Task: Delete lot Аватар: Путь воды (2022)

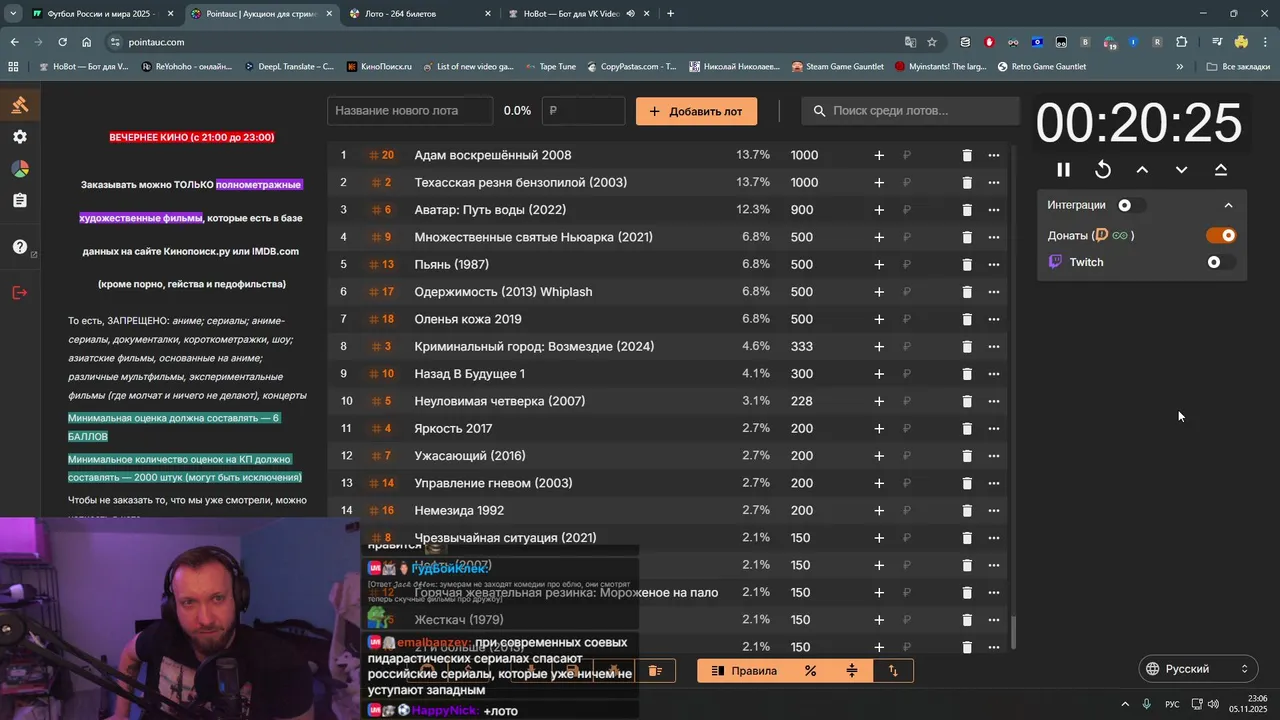Action: coord(967,210)
